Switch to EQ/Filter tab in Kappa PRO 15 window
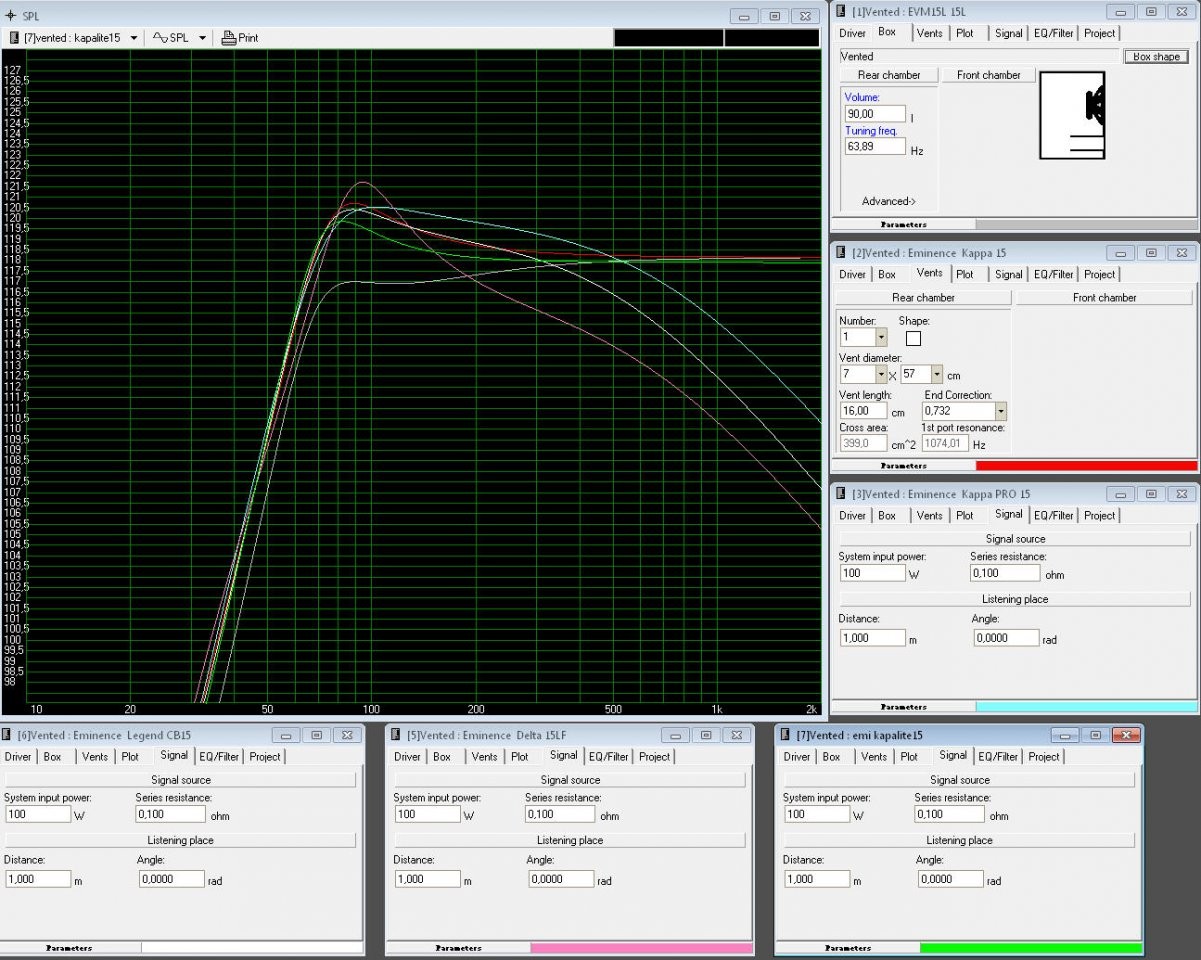 (1053, 515)
